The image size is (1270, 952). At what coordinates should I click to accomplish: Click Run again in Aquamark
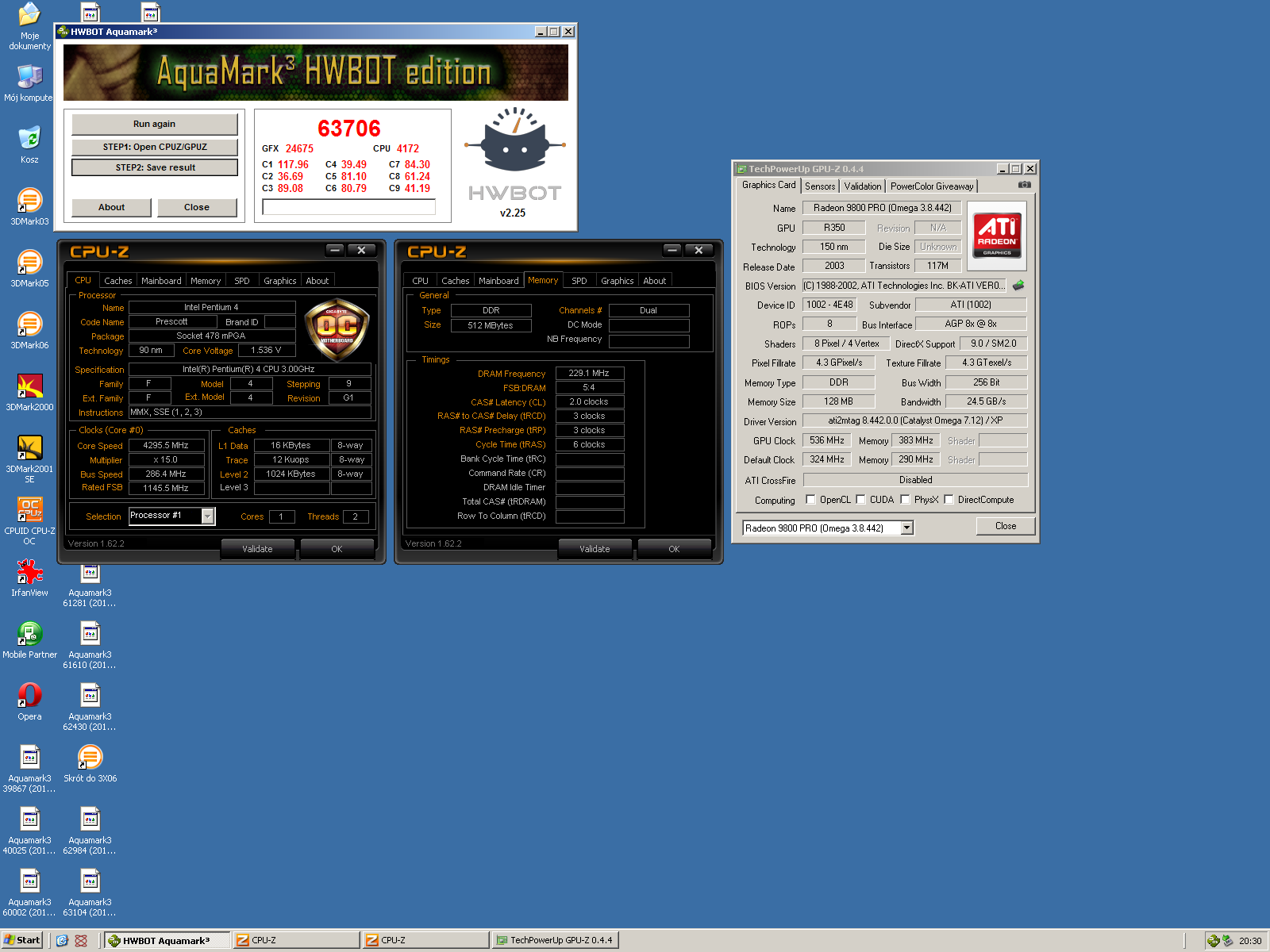pyautogui.click(x=154, y=124)
